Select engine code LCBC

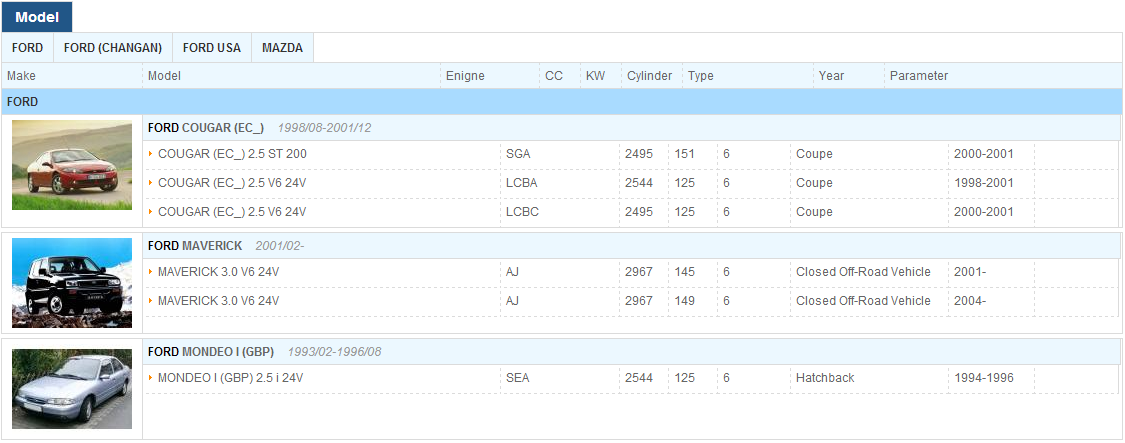pyautogui.click(x=522, y=212)
